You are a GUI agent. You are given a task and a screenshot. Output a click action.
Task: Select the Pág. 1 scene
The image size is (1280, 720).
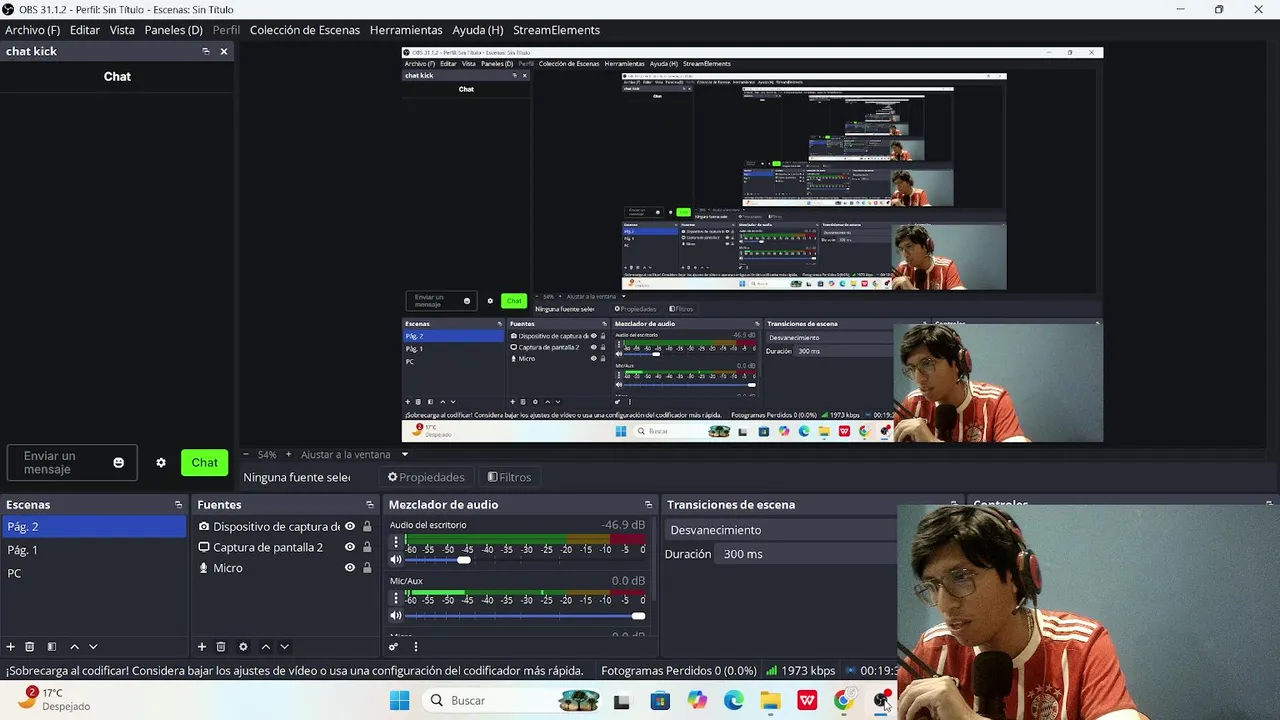click(93, 550)
